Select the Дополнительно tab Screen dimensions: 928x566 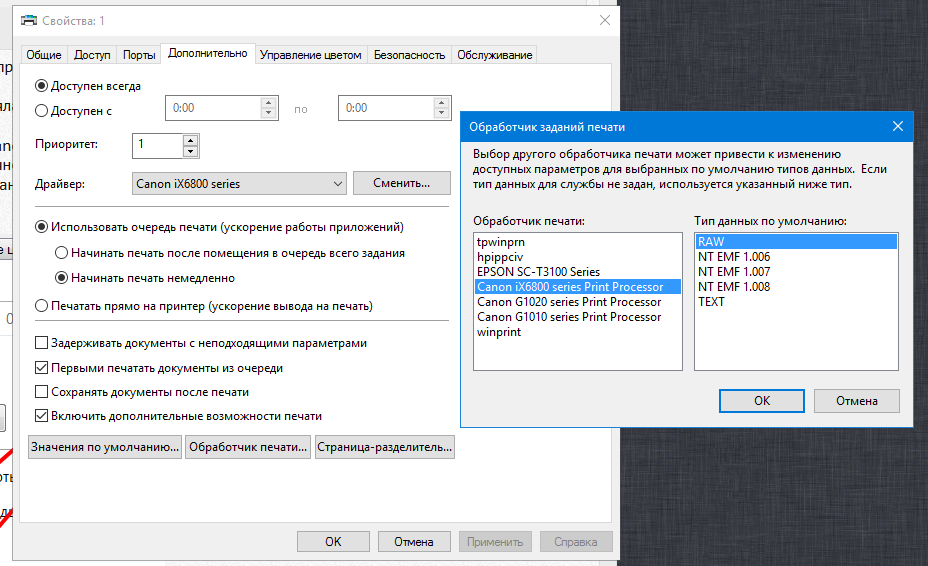point(208,53)
